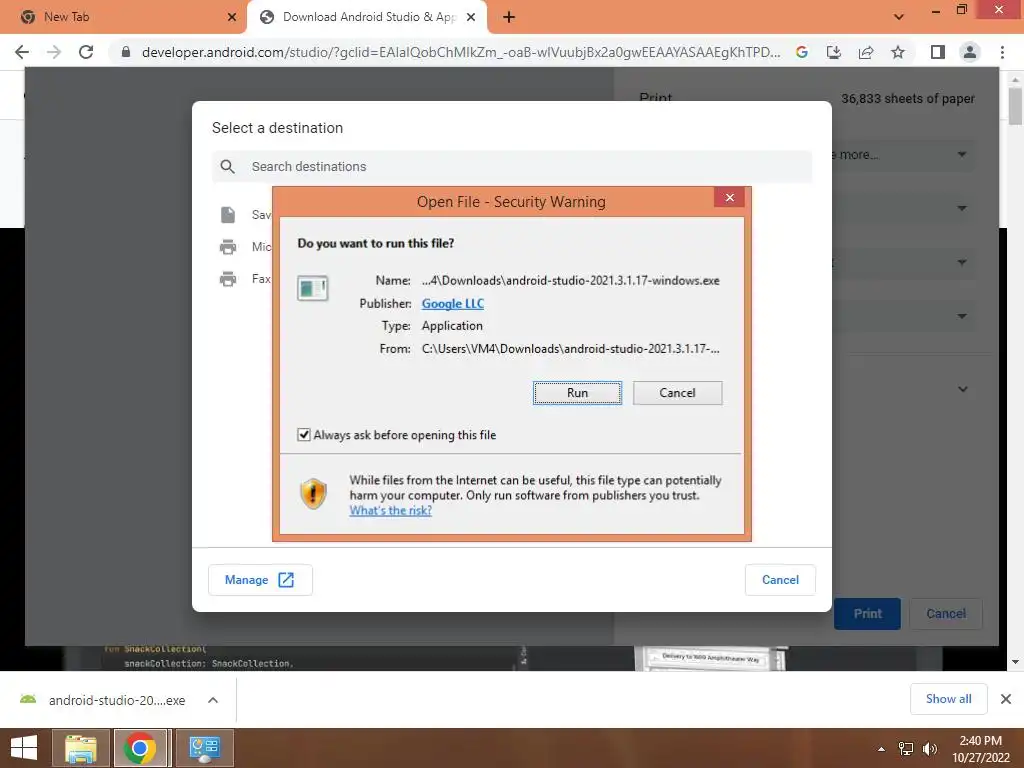Select the Download Android Studio tab
The height and width of the screenshot is (768, 1024).
click(368, 17)
